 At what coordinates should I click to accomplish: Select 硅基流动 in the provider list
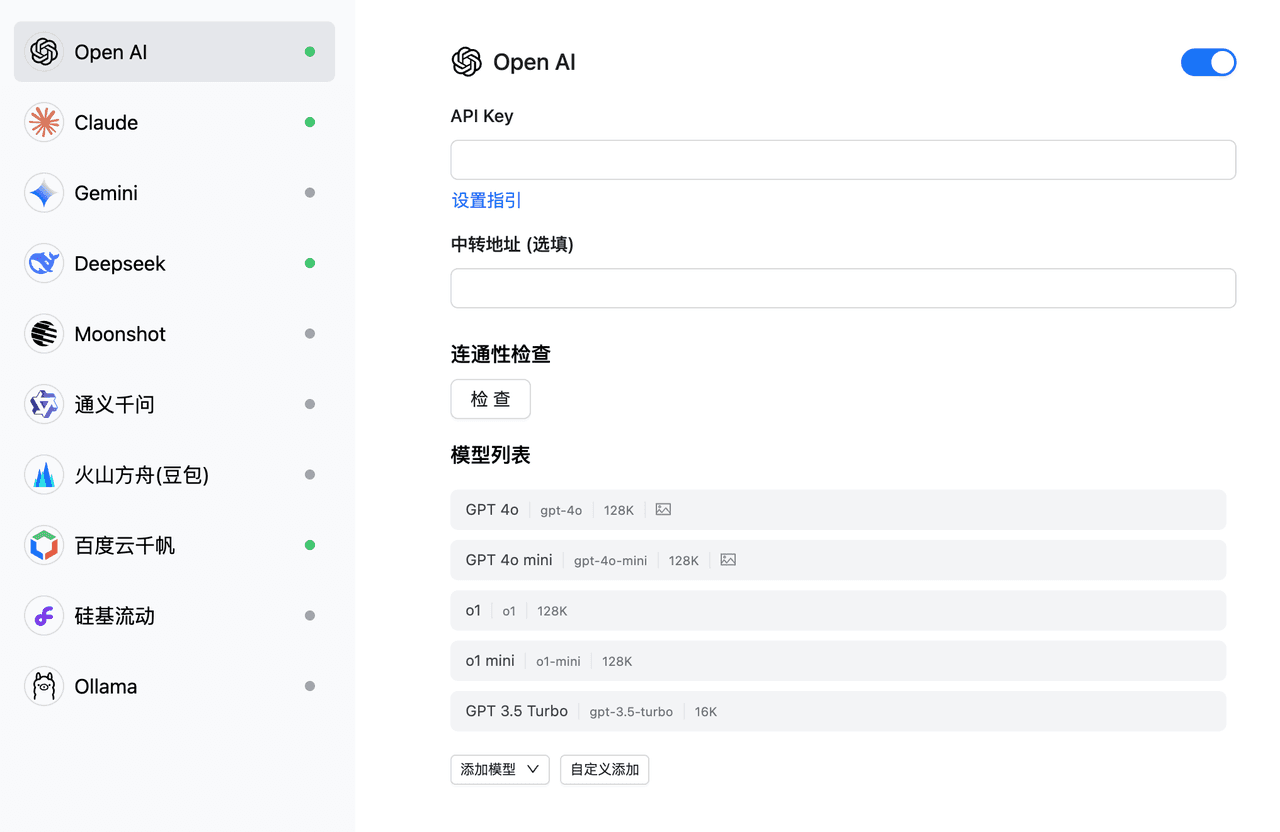point(174,616)
